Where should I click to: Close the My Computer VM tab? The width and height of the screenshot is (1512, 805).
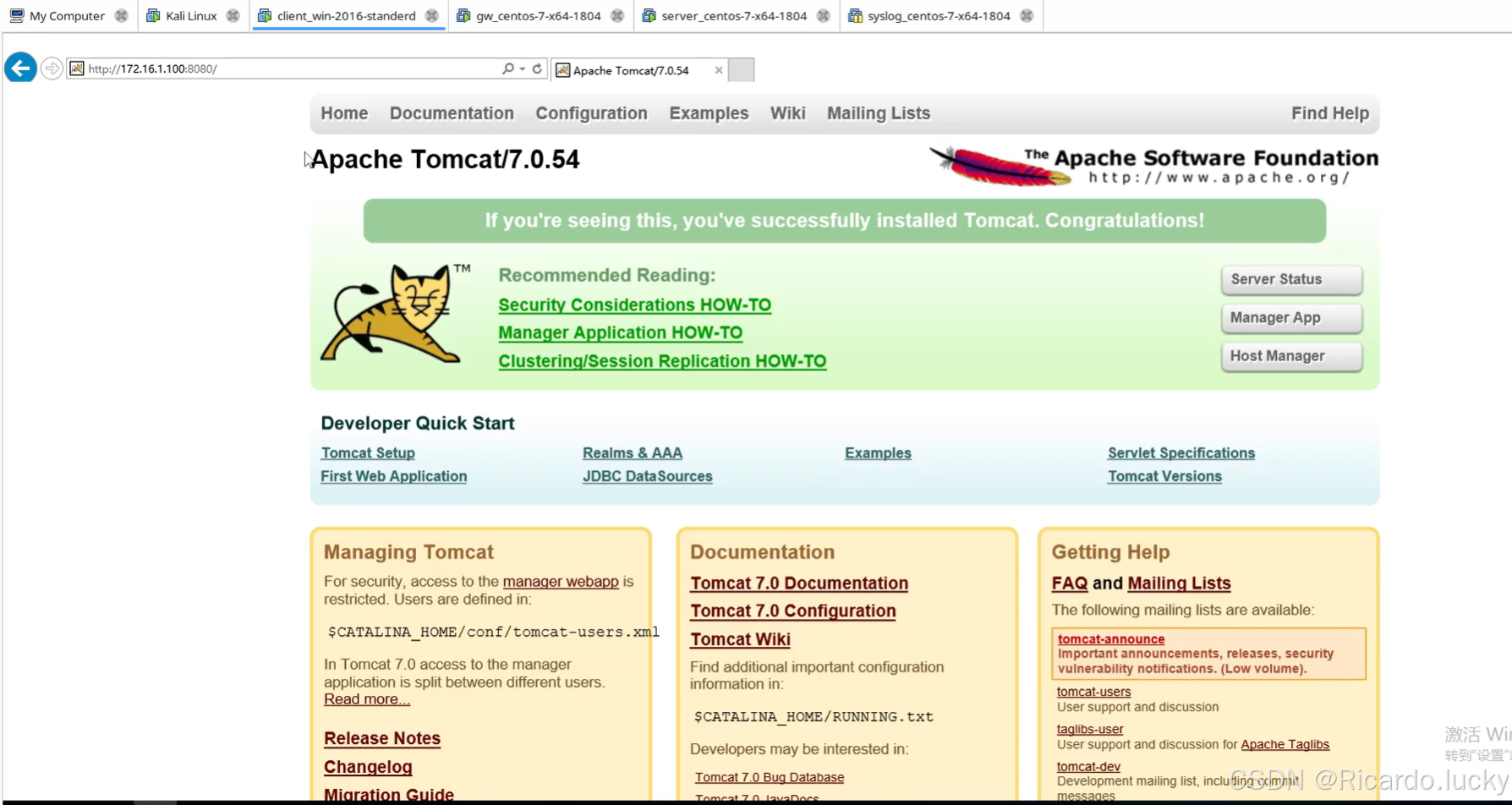122,16
